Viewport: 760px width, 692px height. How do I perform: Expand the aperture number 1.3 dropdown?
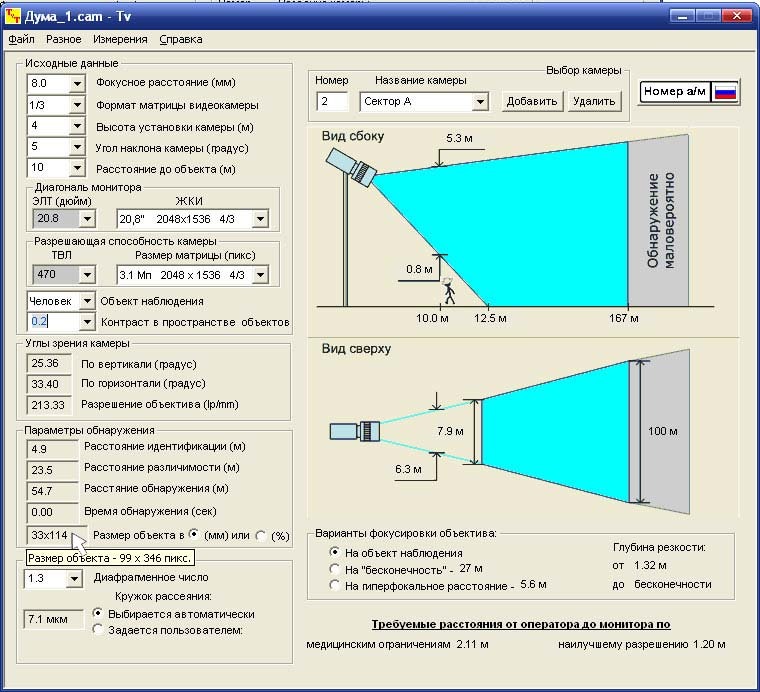pos(74,578)
